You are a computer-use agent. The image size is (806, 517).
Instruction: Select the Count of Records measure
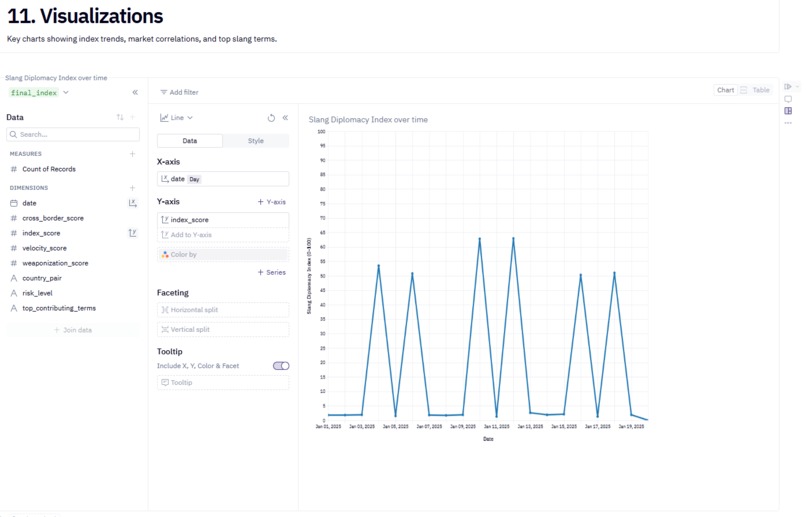point(49,169)
